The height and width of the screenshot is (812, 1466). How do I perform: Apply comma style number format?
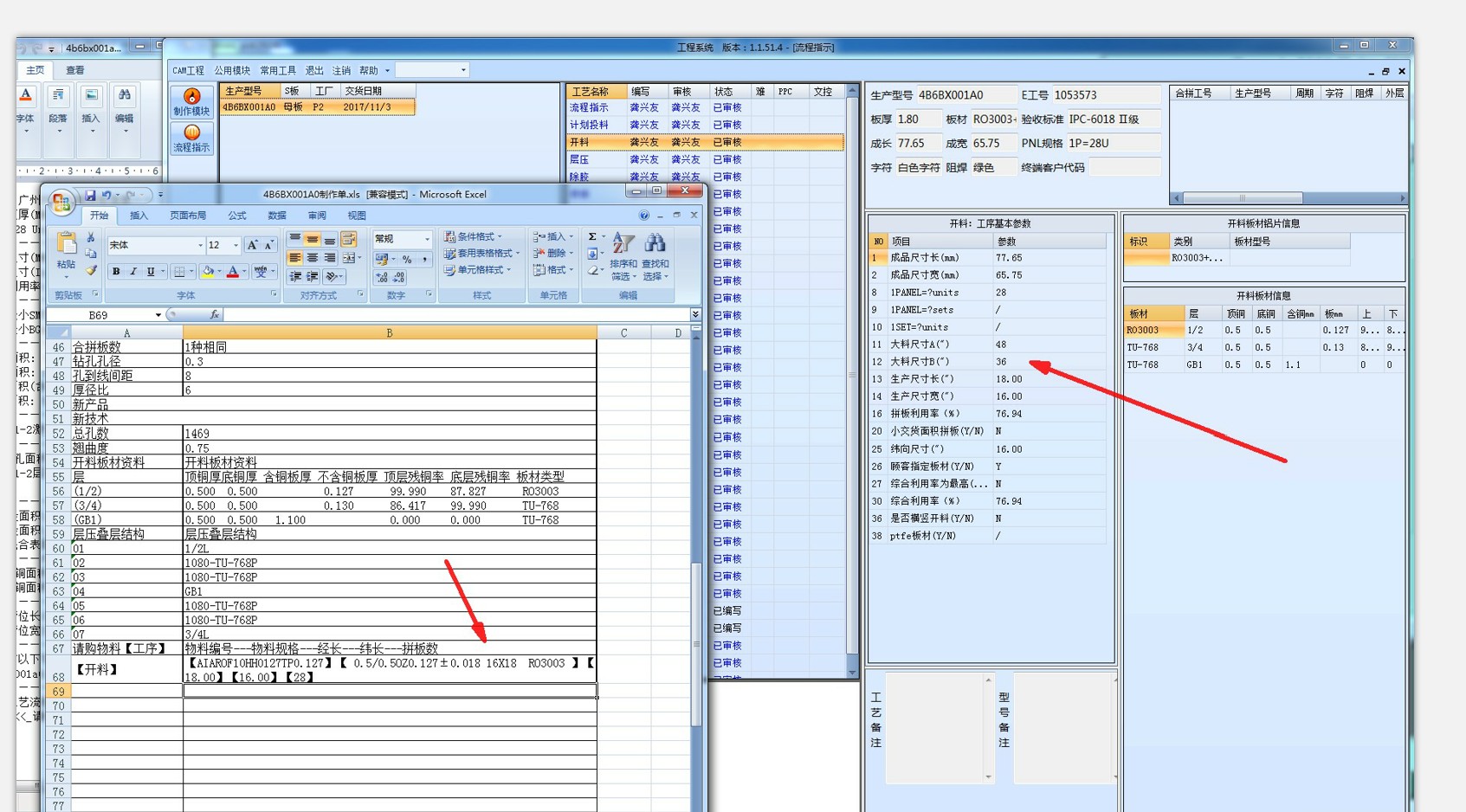(x=424, y=259)
